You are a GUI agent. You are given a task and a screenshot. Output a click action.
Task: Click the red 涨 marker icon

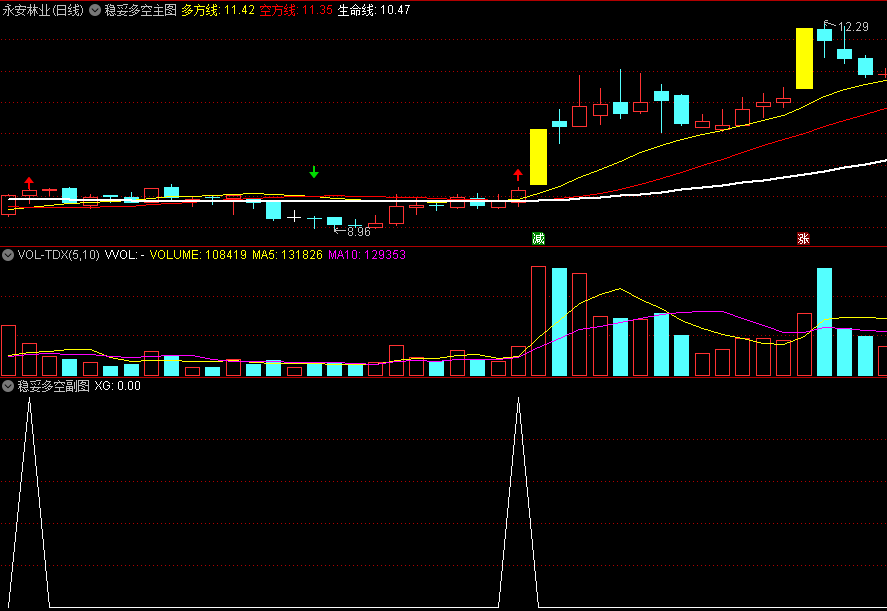[x=803, y=239]
